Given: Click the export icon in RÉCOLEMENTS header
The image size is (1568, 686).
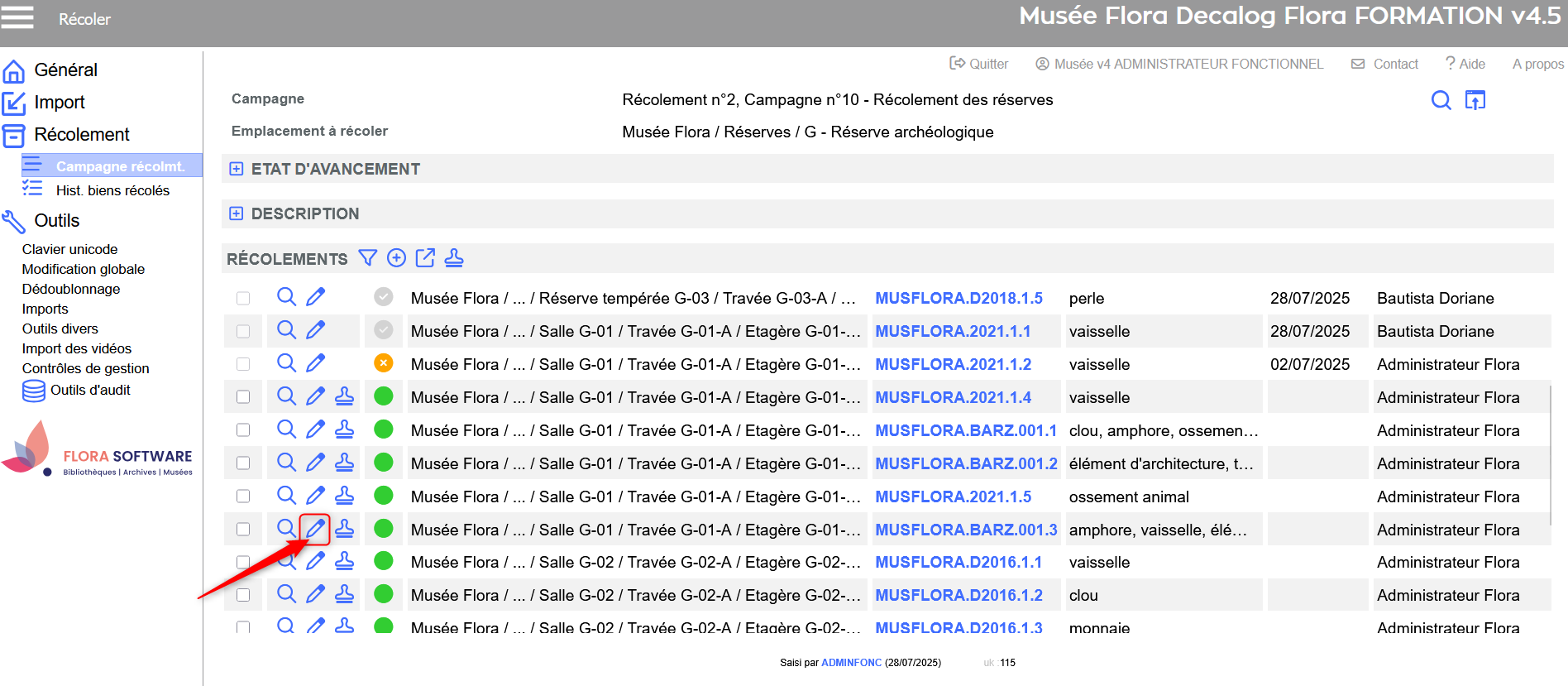Looking at the screenshot, I should click(x=425, y=258).
